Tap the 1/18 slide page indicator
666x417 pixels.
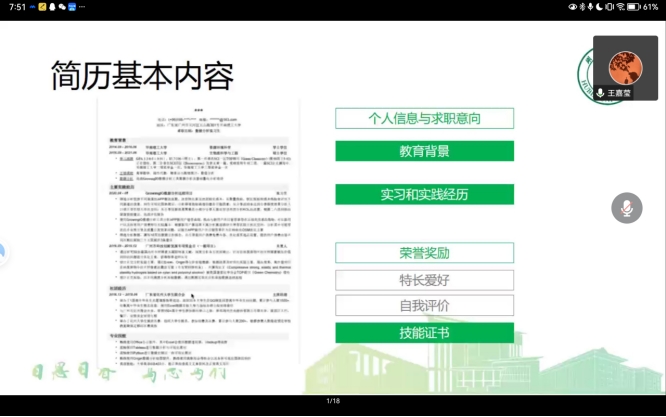click(333, 401)
